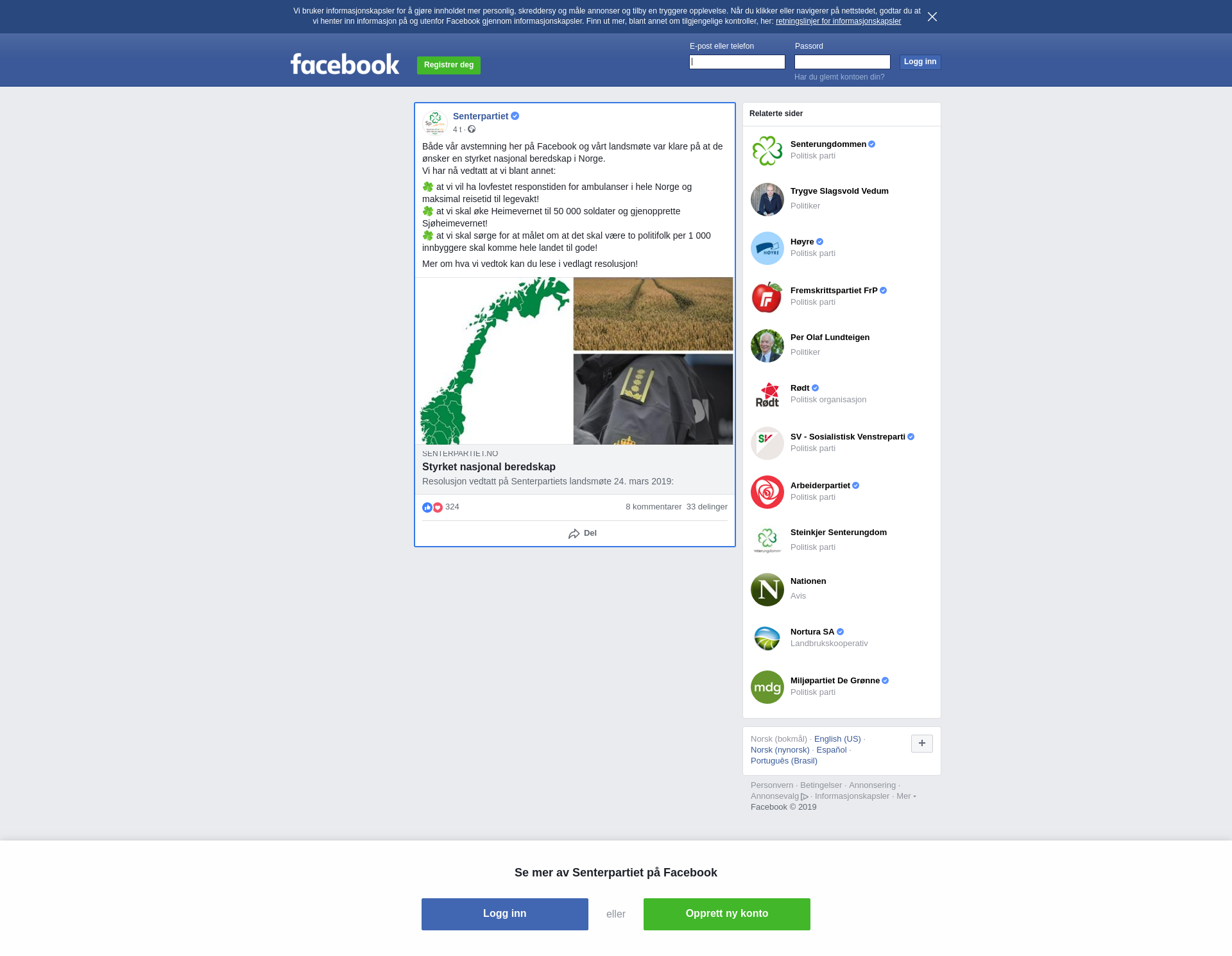Open the Norway map image in post

[493, 361]
